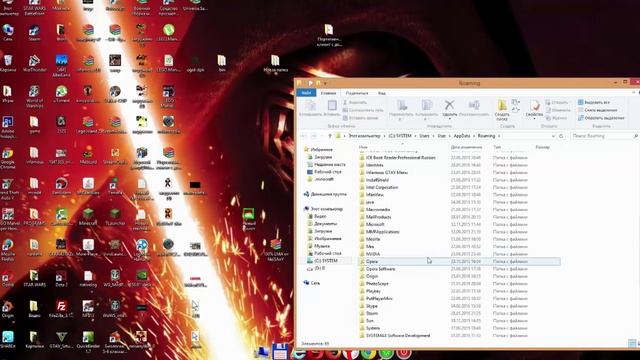Select the Macromedia folder row
This screenshot has height=360, width=640.
[x=459, y=209]
